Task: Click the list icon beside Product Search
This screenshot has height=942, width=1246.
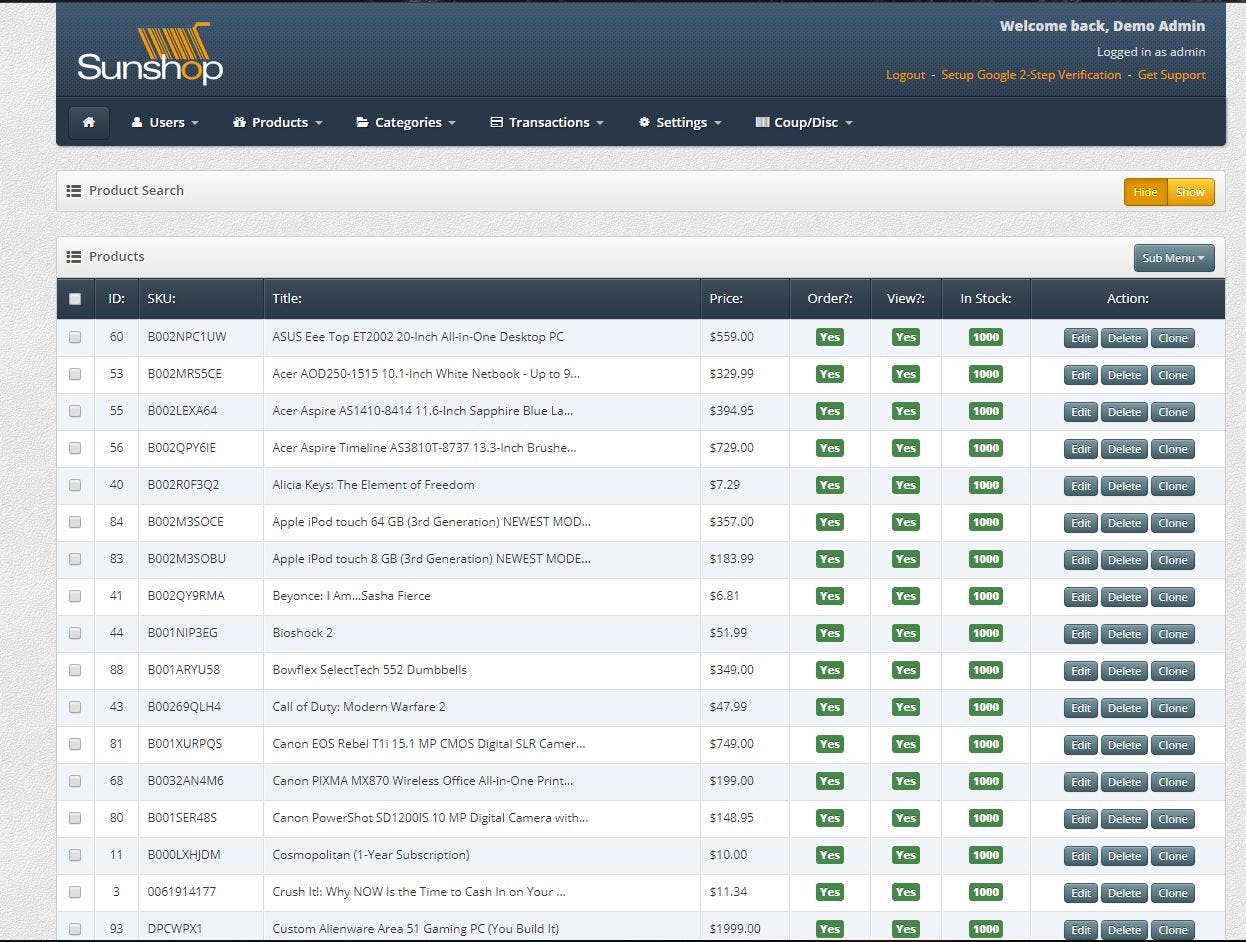Action: click(x=74, y=190)
